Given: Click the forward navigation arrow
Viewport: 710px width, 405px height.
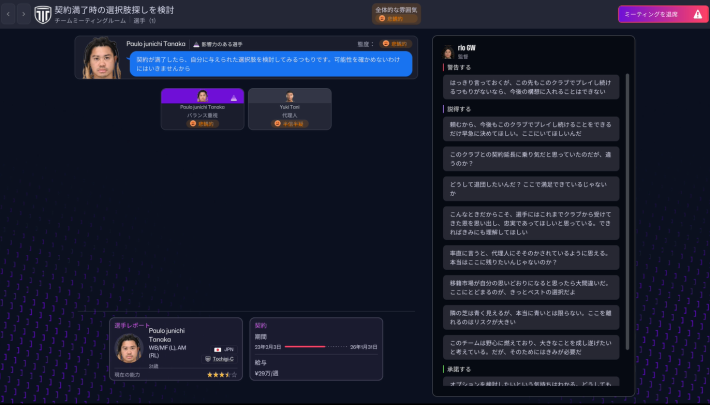Looking at the screenshot, I should pyautogui.click(x=23, y=14).
